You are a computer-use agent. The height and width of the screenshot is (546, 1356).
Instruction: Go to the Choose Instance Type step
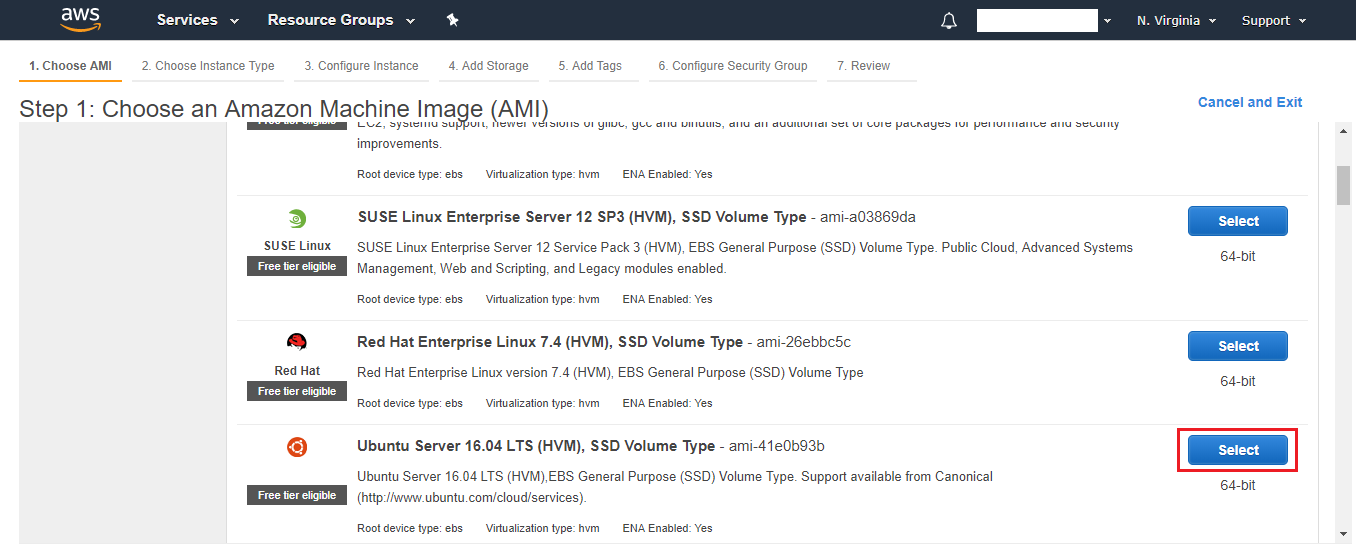tap(208, 66)
